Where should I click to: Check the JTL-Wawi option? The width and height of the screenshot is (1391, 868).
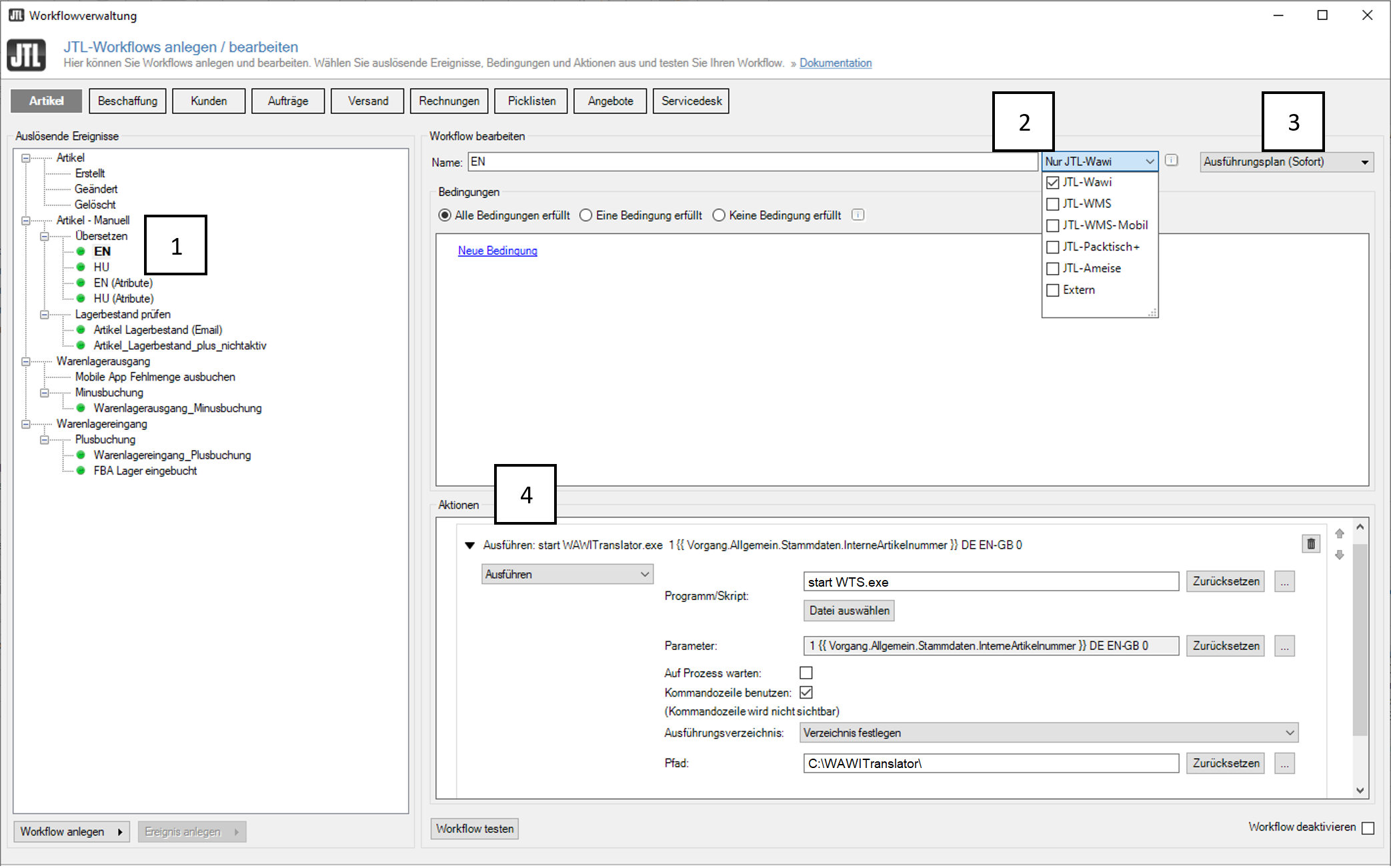coord(1053,183)
